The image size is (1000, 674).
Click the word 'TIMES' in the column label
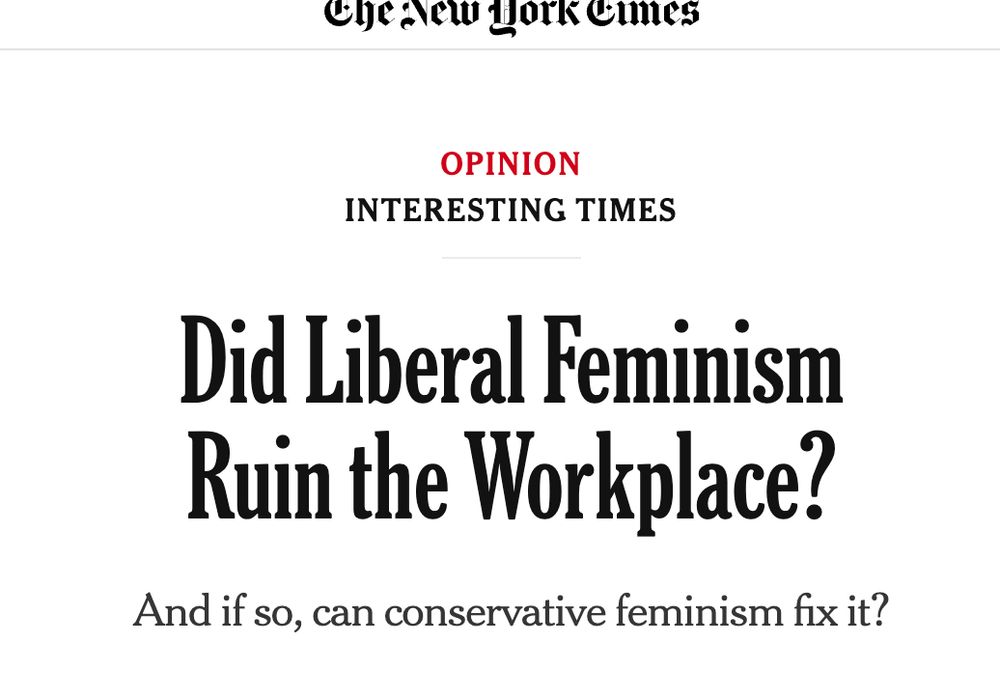tap(624, 210)
